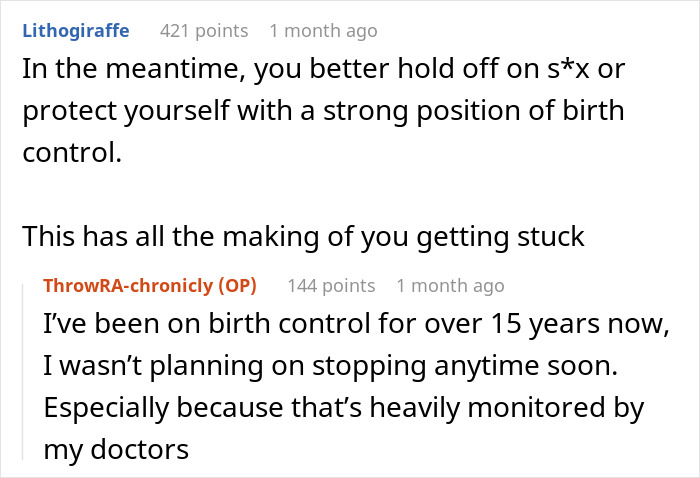Click line "I've been on birth control"

(357, 323)
